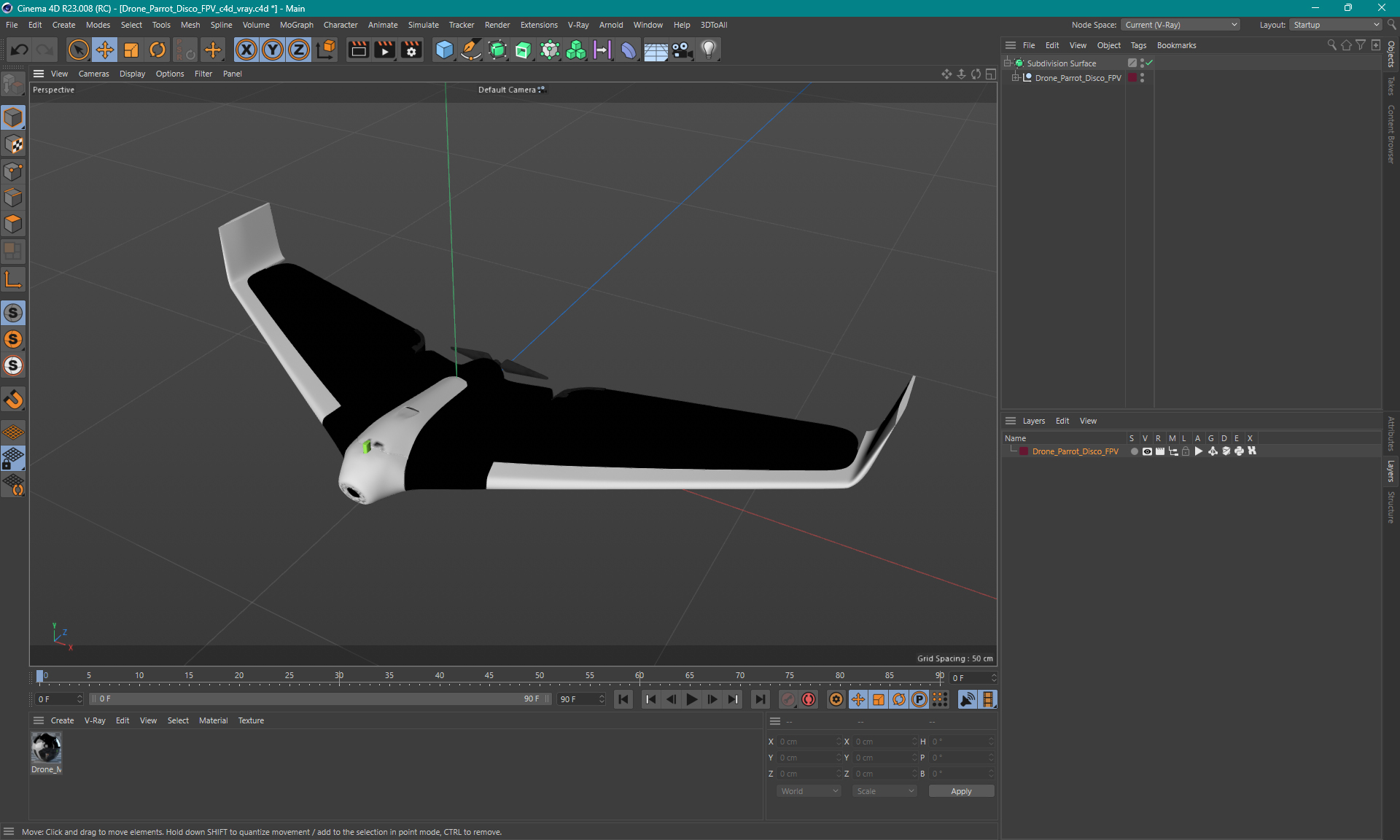Open the World coordinate dropdown
Viewport: 1400px width, 840px height.
(x=809, y=791)
